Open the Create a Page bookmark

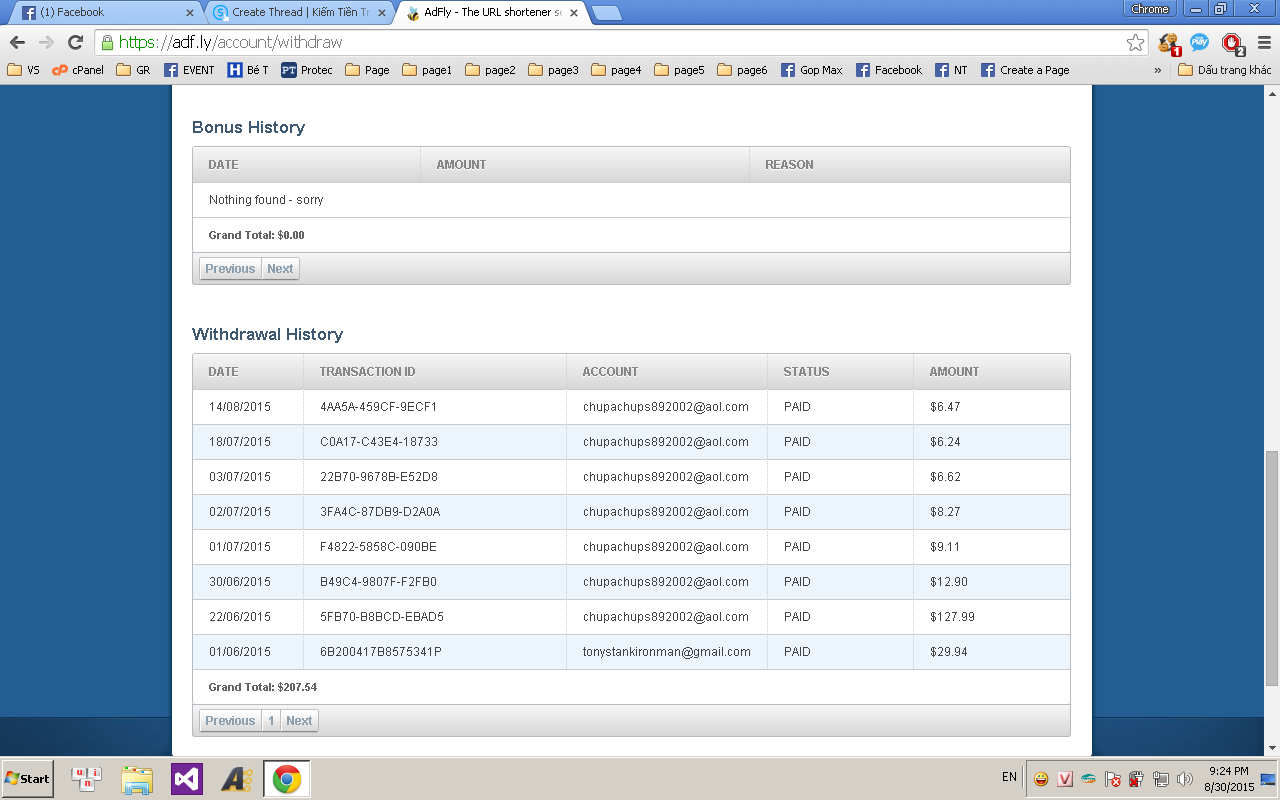click(1025, 70)
